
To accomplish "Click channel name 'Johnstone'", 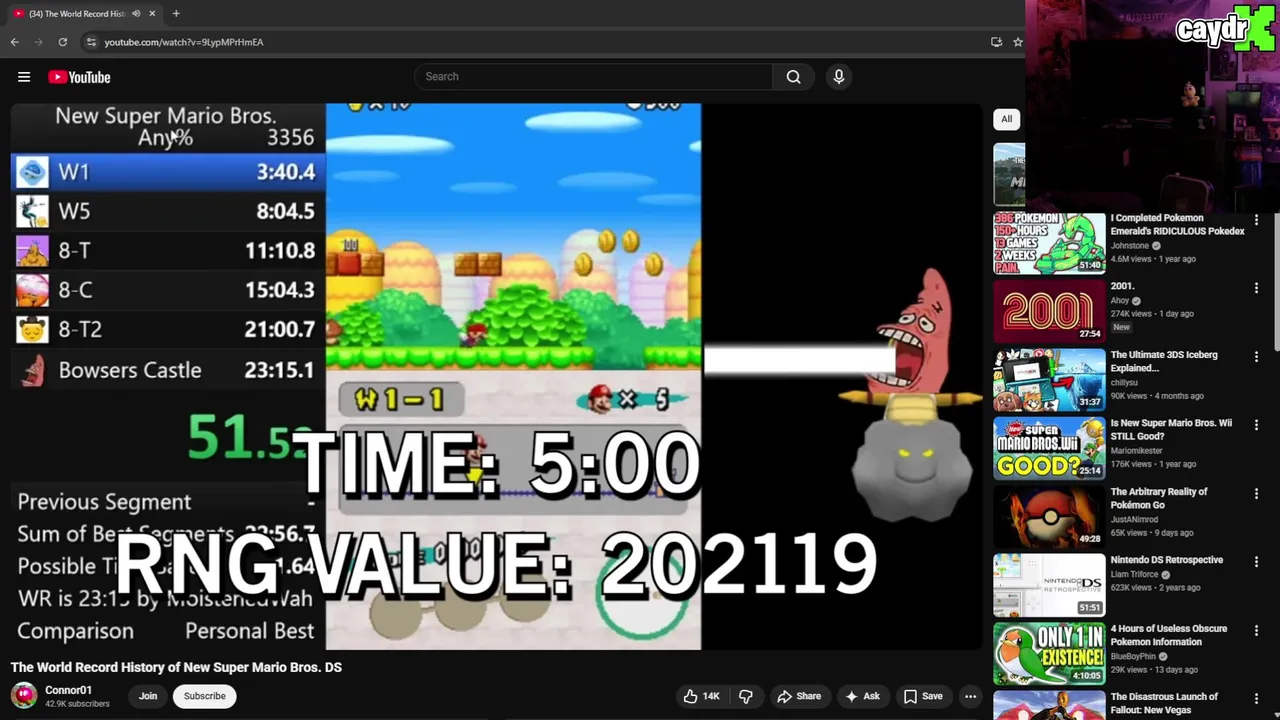I will pos(1130,246).
